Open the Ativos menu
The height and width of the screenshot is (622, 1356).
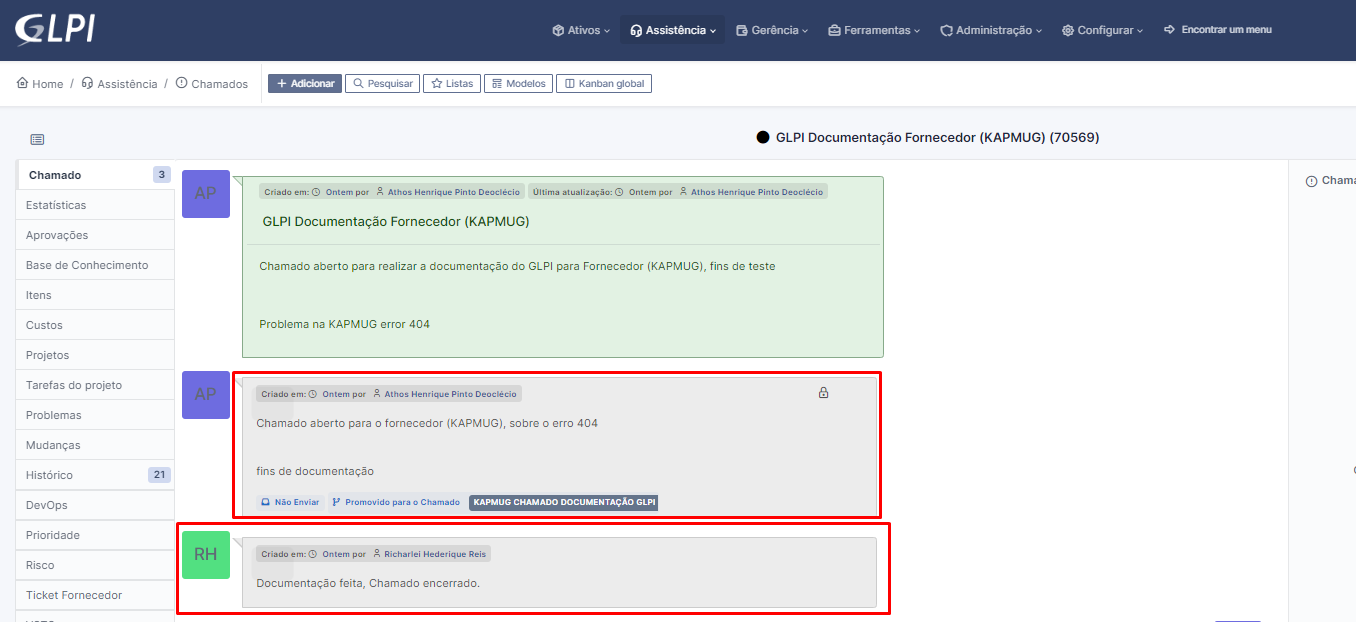581,30
